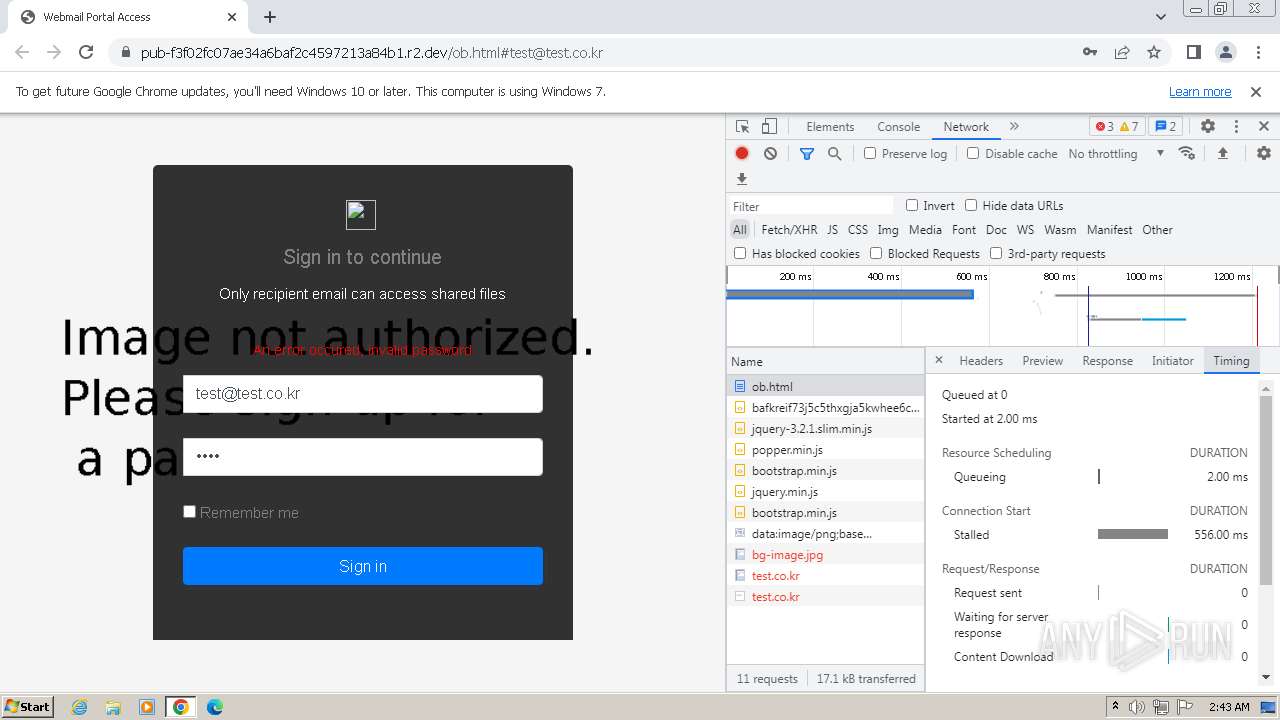Viewport: 1280px width, 720px height.
Task: Follow the Learn more link
Action: click(x=1200, y=92)
